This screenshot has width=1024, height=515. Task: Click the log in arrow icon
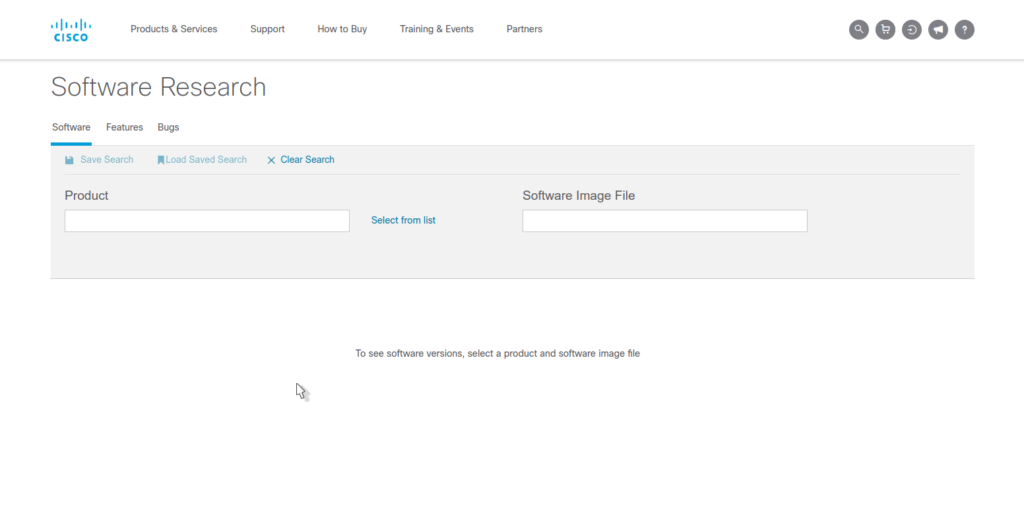coord(911,30)
